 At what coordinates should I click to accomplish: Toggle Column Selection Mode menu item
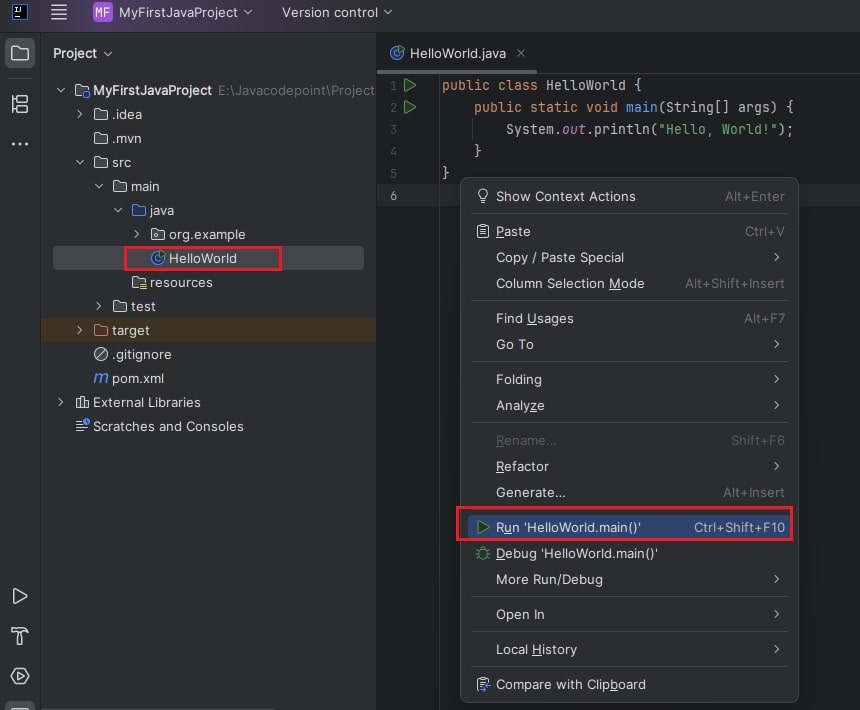click(x=629, y=283)
